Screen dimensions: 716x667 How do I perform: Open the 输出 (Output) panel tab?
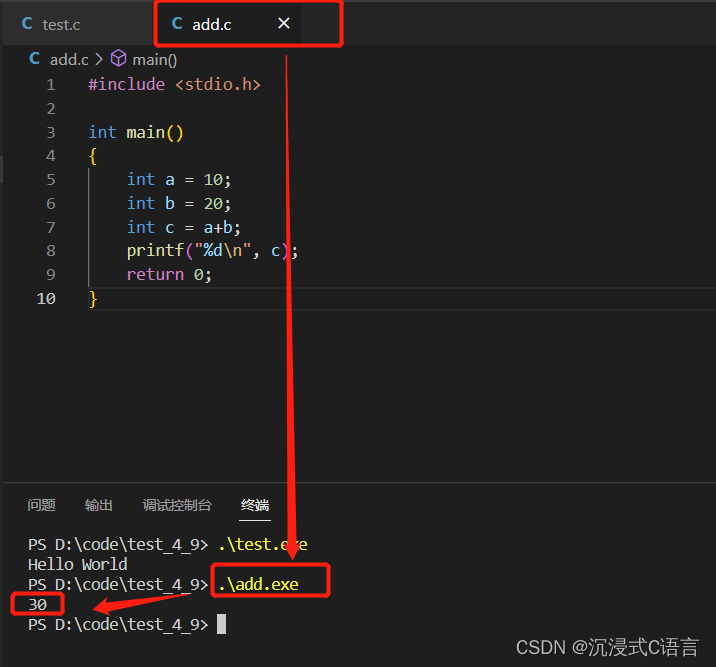click(99, 505)
